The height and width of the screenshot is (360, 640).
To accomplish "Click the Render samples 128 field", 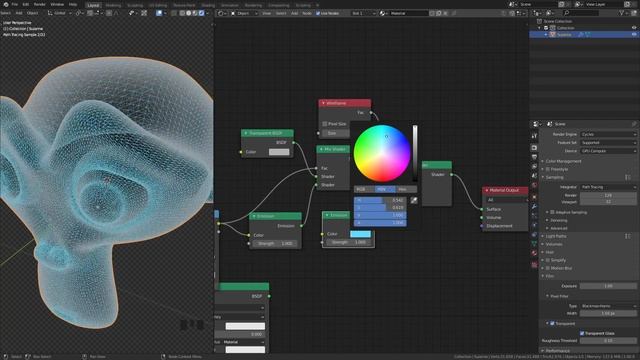I will click(608, 196).
